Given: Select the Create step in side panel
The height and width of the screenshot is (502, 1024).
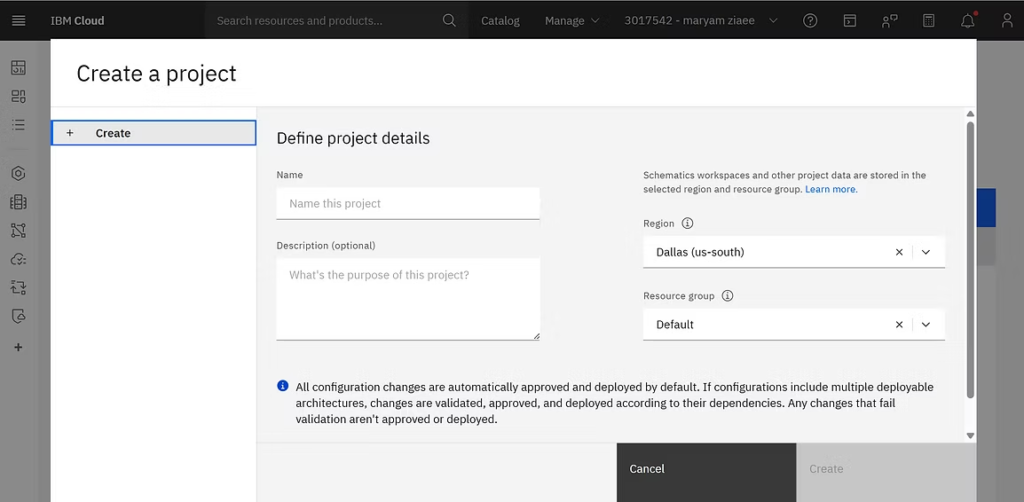Looking at the screenshot, I should point(153,133).
